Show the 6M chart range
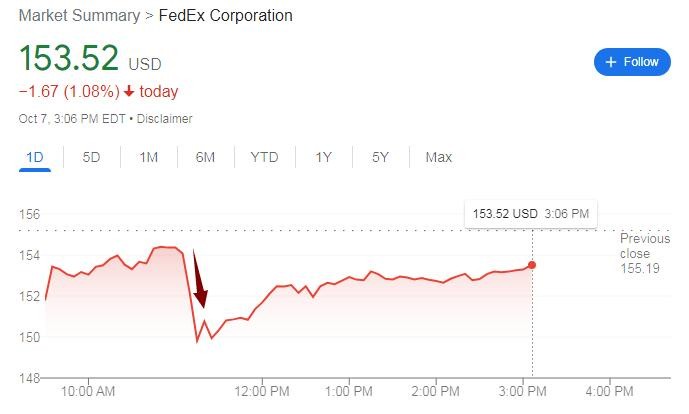The image size is (689, 414). coord(205,157)
